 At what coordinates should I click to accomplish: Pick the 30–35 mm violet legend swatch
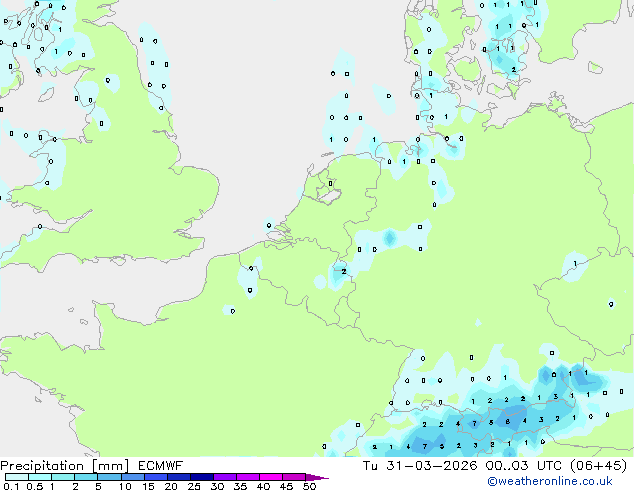[225, 477]
